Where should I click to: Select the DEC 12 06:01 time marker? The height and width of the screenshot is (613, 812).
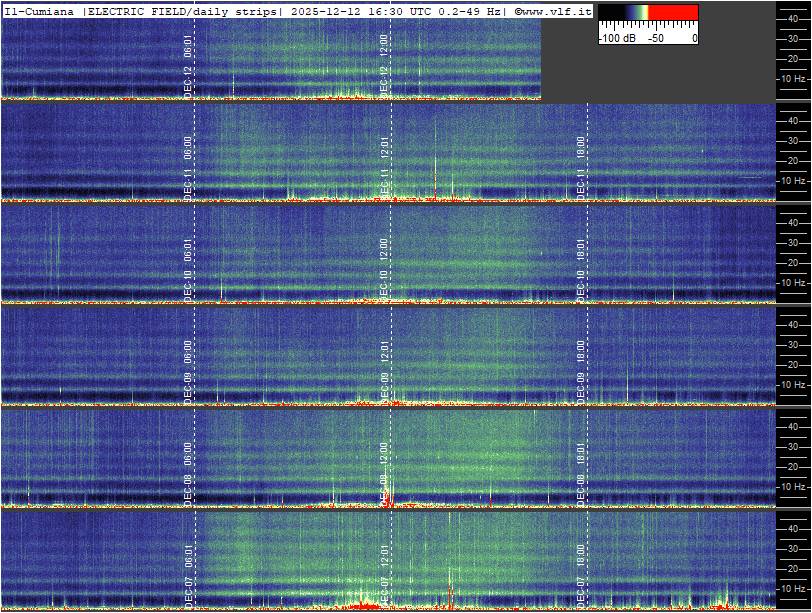pos(188,64)
